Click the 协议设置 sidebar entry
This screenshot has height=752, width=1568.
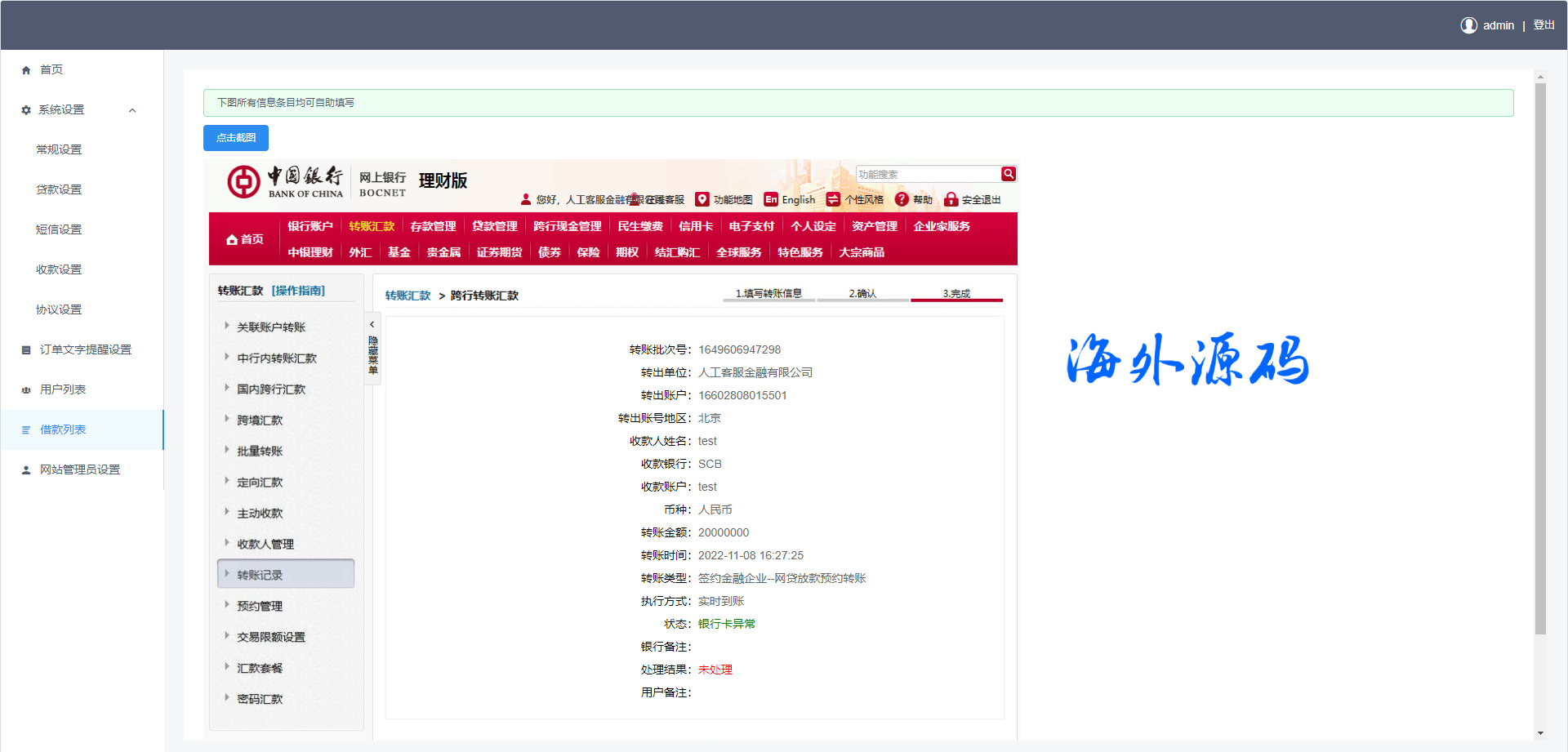[x=59, y=309]
